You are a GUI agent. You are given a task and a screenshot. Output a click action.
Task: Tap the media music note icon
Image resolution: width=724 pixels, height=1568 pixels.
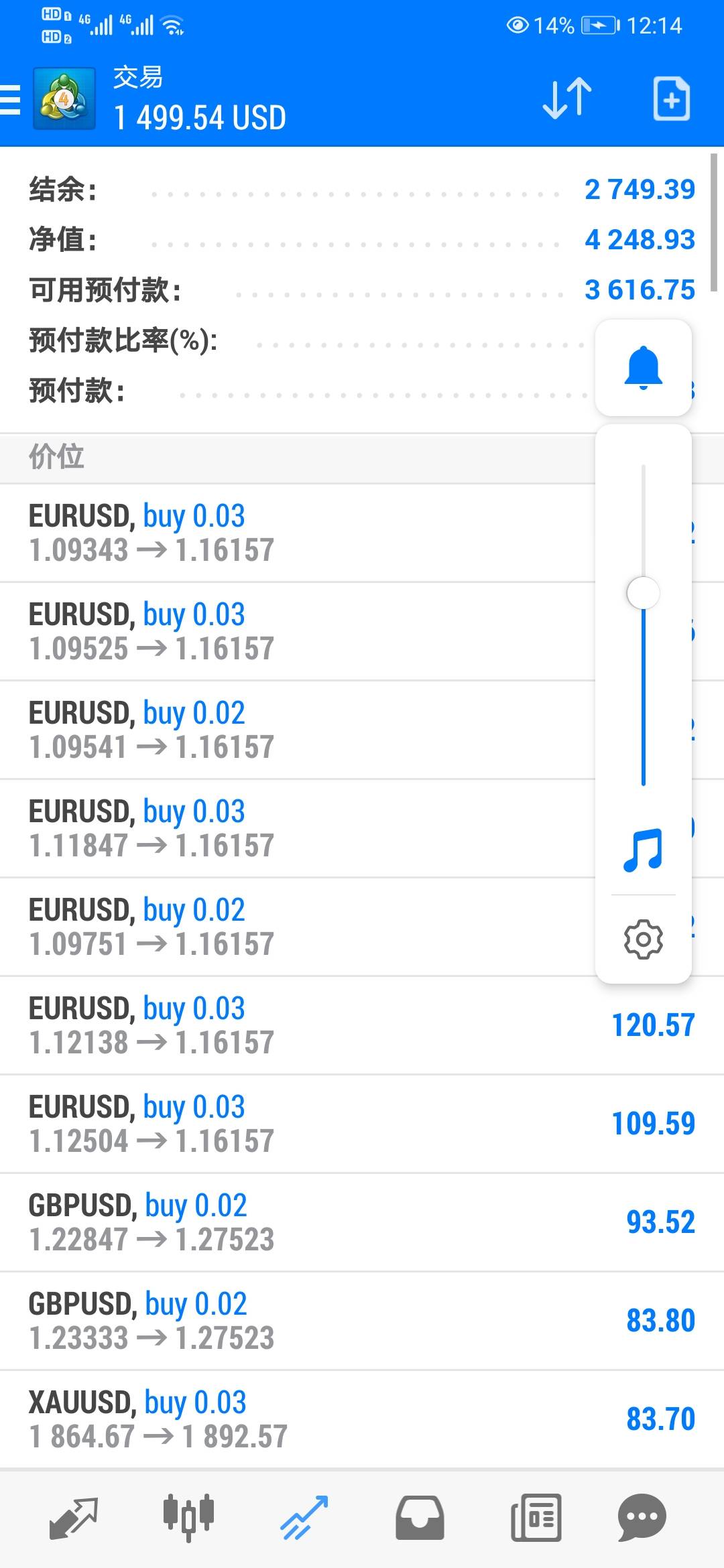click(x=643, y=850)
